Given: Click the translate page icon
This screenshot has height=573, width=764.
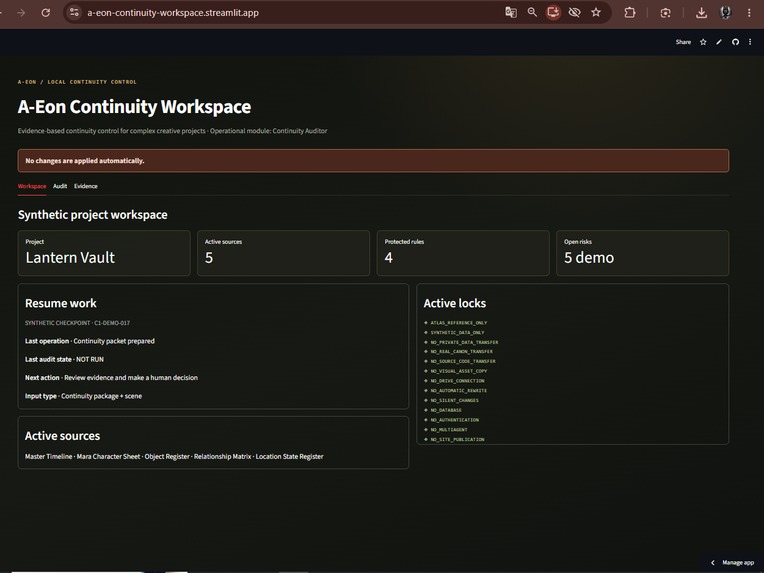Looking at the screenshot, I should (511, 13).
